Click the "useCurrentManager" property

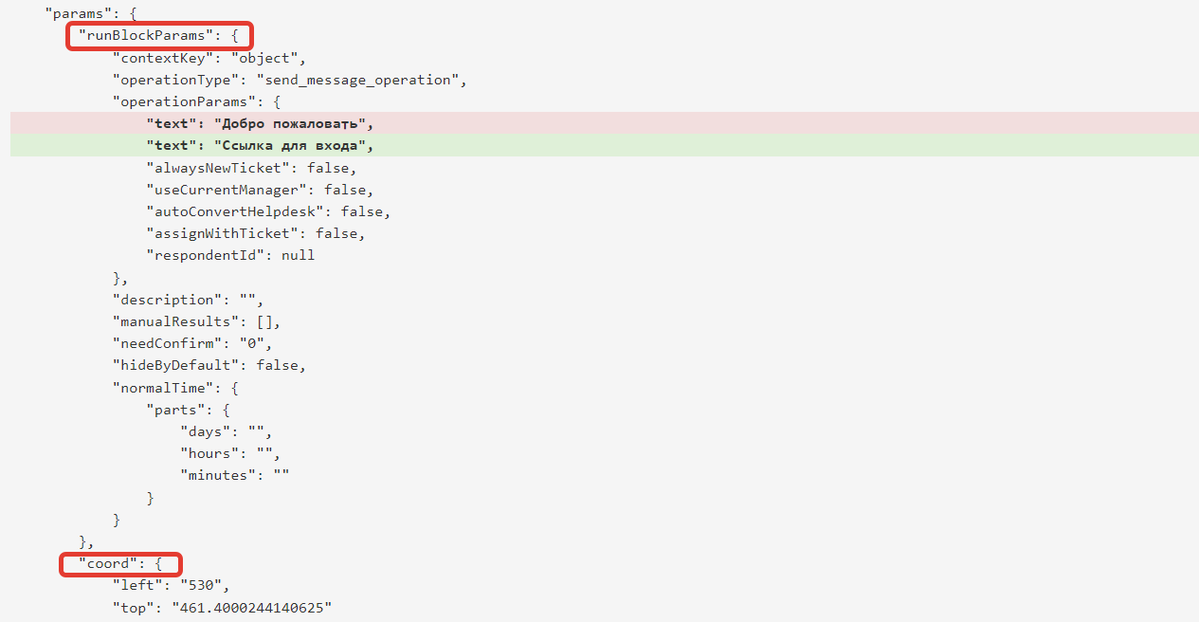pyautogui.click(x=260, y=190)
